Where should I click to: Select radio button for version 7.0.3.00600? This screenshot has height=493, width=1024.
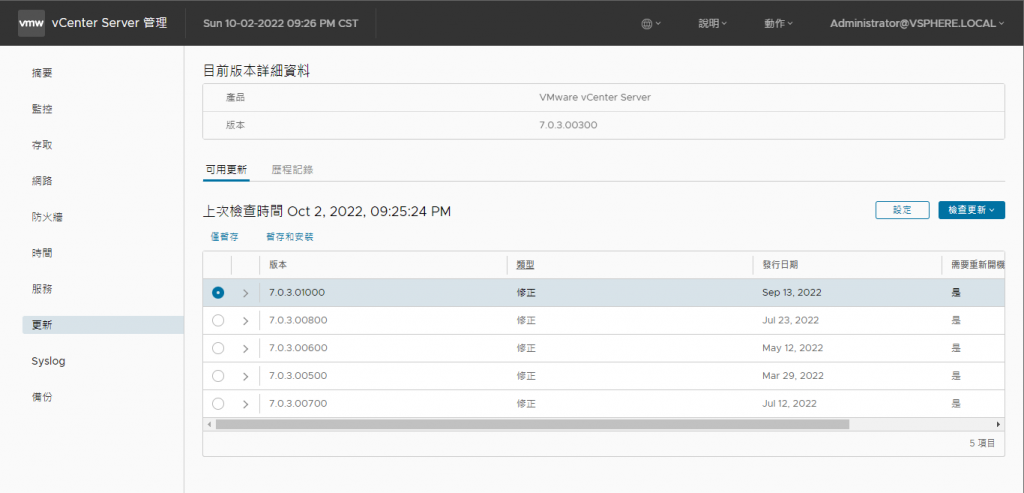(x=218, y=348)
